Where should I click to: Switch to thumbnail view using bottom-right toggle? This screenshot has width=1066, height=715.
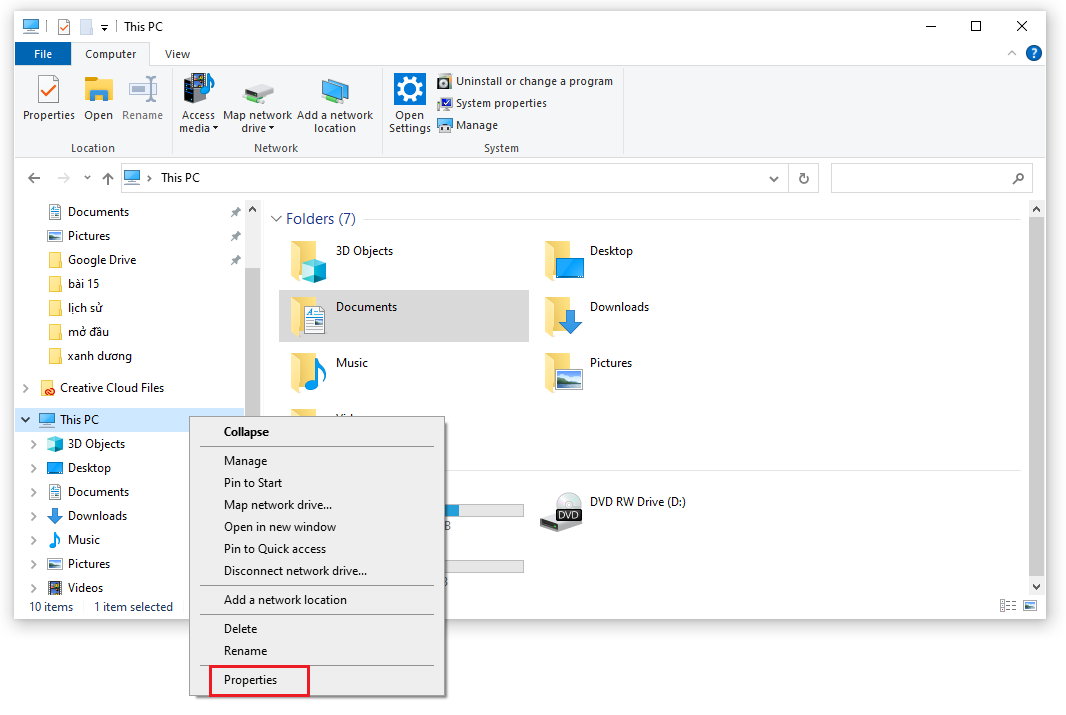pyautogui.click(x=1028, y=605)
